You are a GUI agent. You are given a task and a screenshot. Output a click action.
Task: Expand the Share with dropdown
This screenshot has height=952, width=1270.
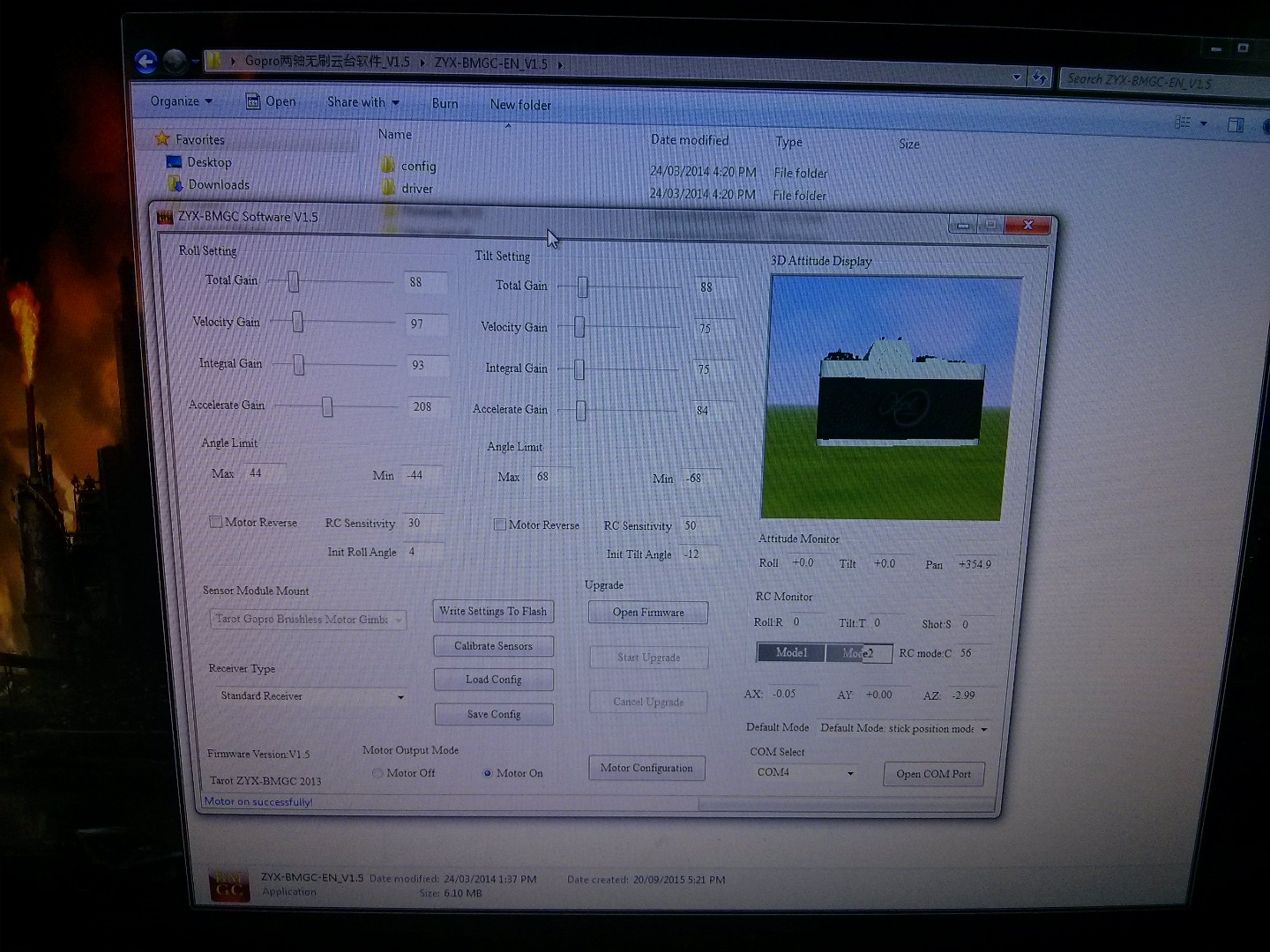point(363,102)
